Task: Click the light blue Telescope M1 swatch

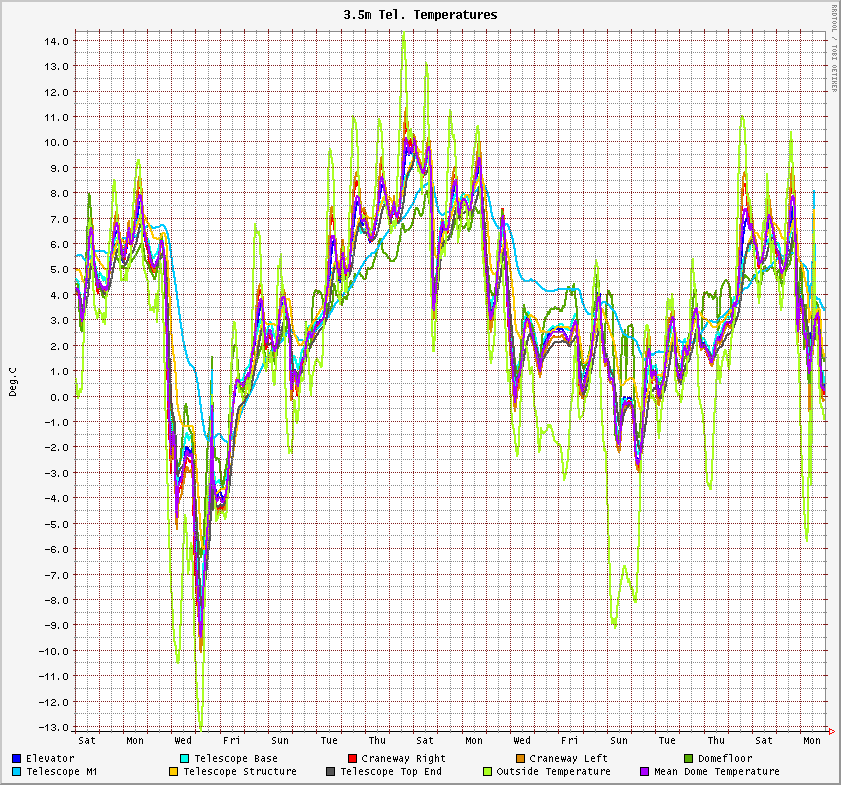Action: point(17,772)
